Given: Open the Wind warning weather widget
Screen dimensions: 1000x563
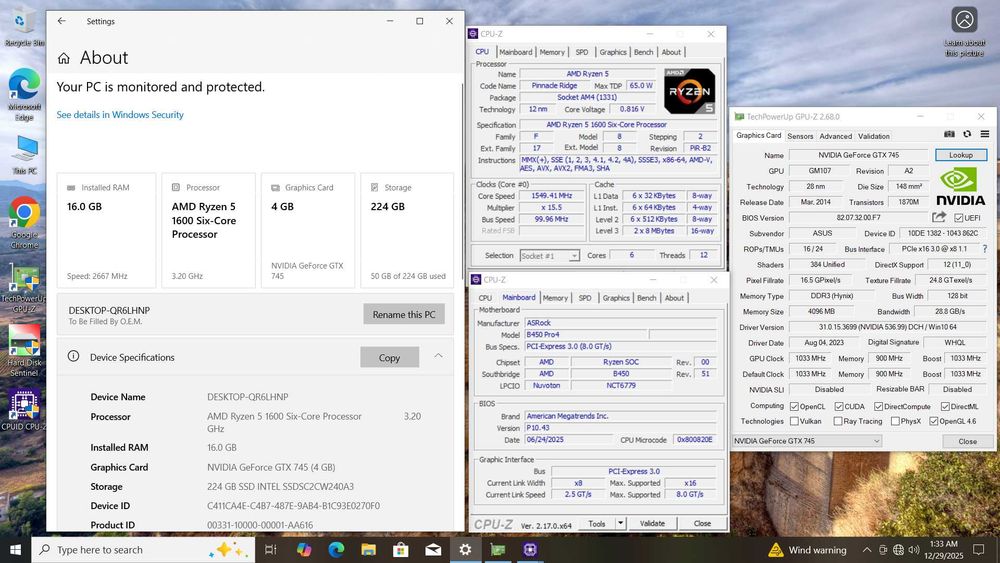Looking at the screenshot, I should pyautogui.click(x=807, y=550).
